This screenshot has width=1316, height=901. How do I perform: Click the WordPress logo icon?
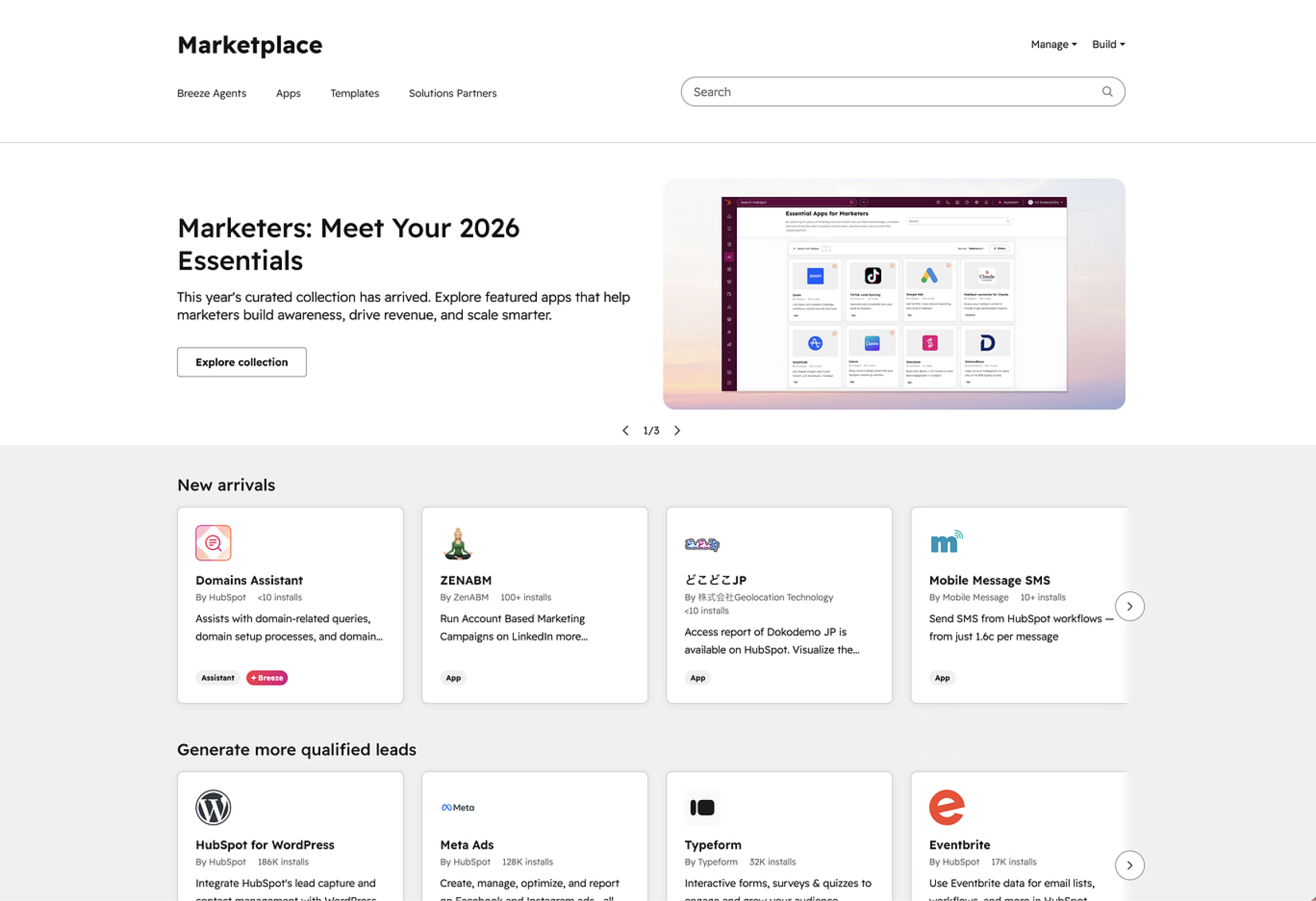point(213,807)
